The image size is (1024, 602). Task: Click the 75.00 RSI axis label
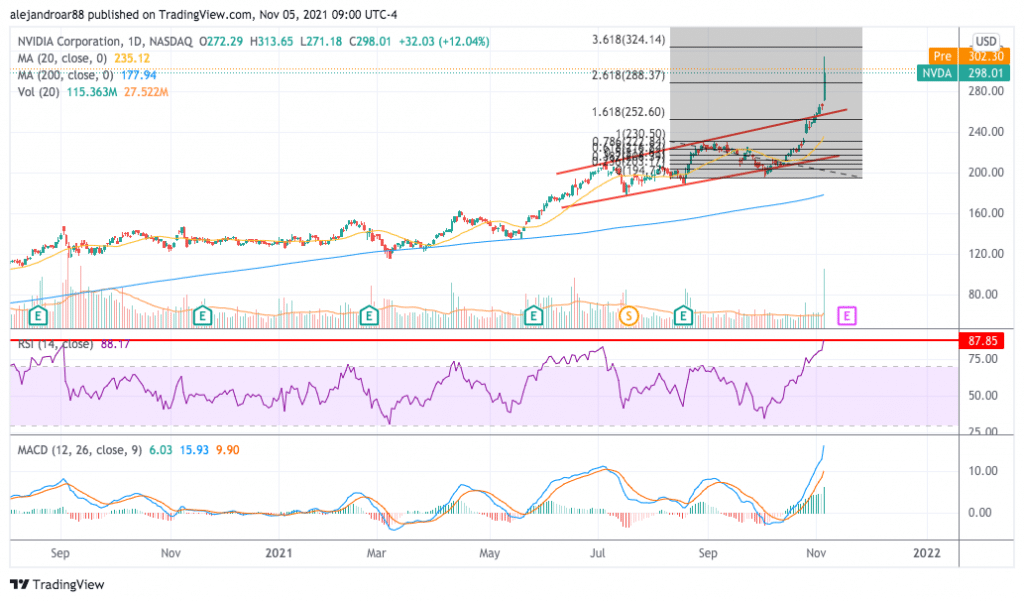pos(983,358)
